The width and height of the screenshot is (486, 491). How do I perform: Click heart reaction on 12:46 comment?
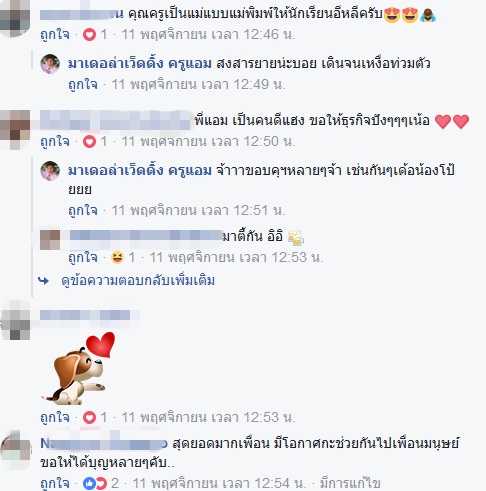[89, 34]
